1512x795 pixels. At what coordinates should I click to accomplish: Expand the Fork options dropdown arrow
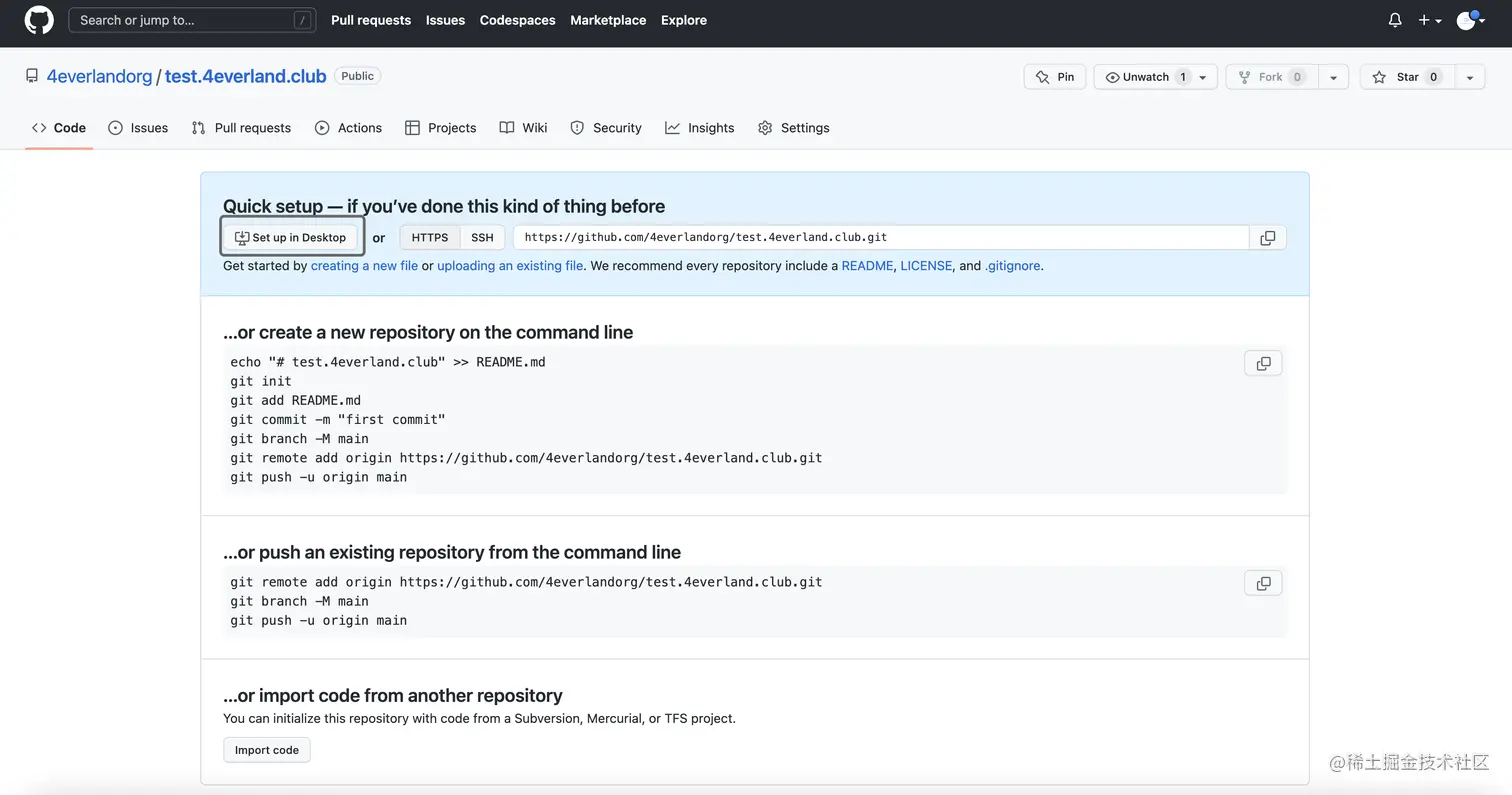tap(1333, 77)
